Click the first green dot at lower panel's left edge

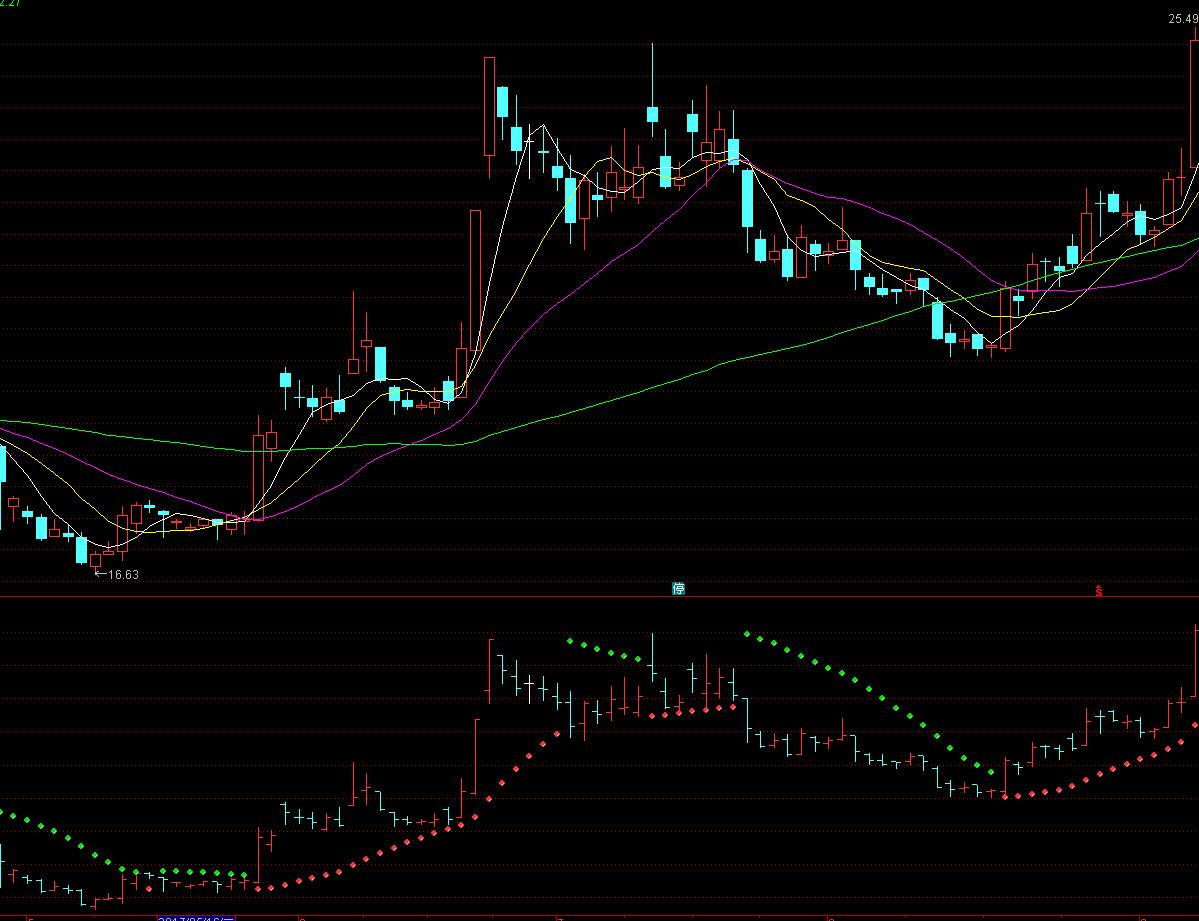[2, 812]
